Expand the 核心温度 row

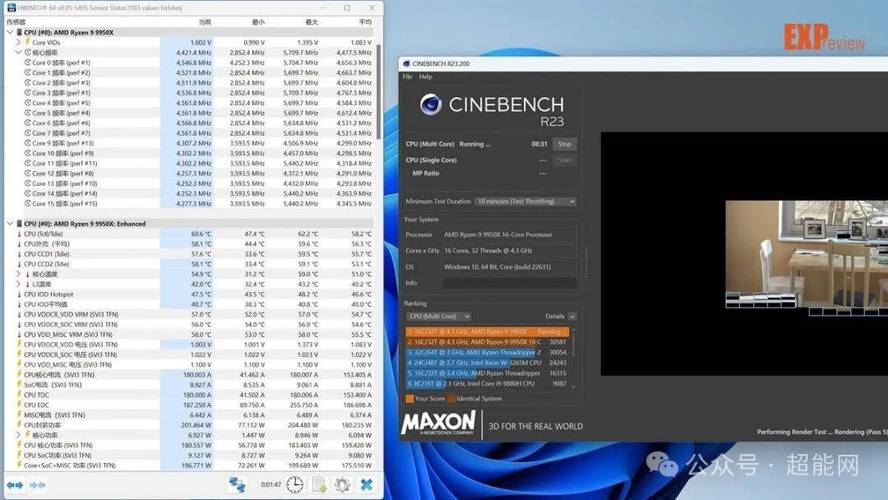[18, 274]
